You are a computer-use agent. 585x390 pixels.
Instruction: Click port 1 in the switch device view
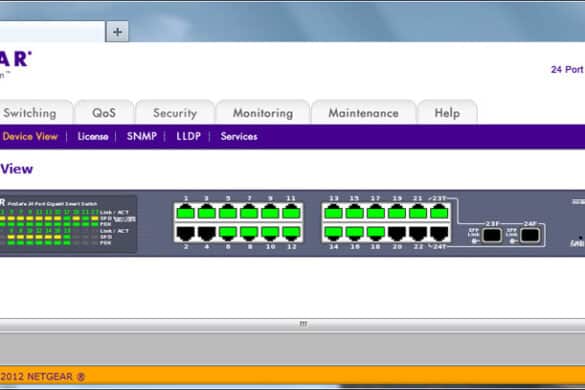click(185, 212)
